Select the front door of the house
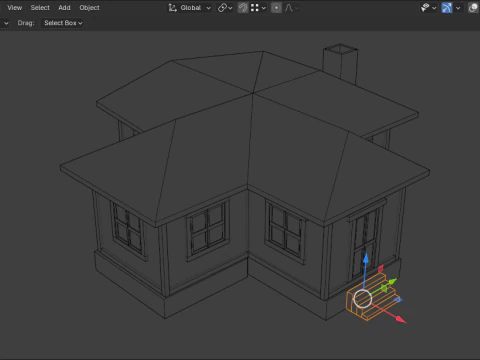480x360 pixels. (364, 242)
